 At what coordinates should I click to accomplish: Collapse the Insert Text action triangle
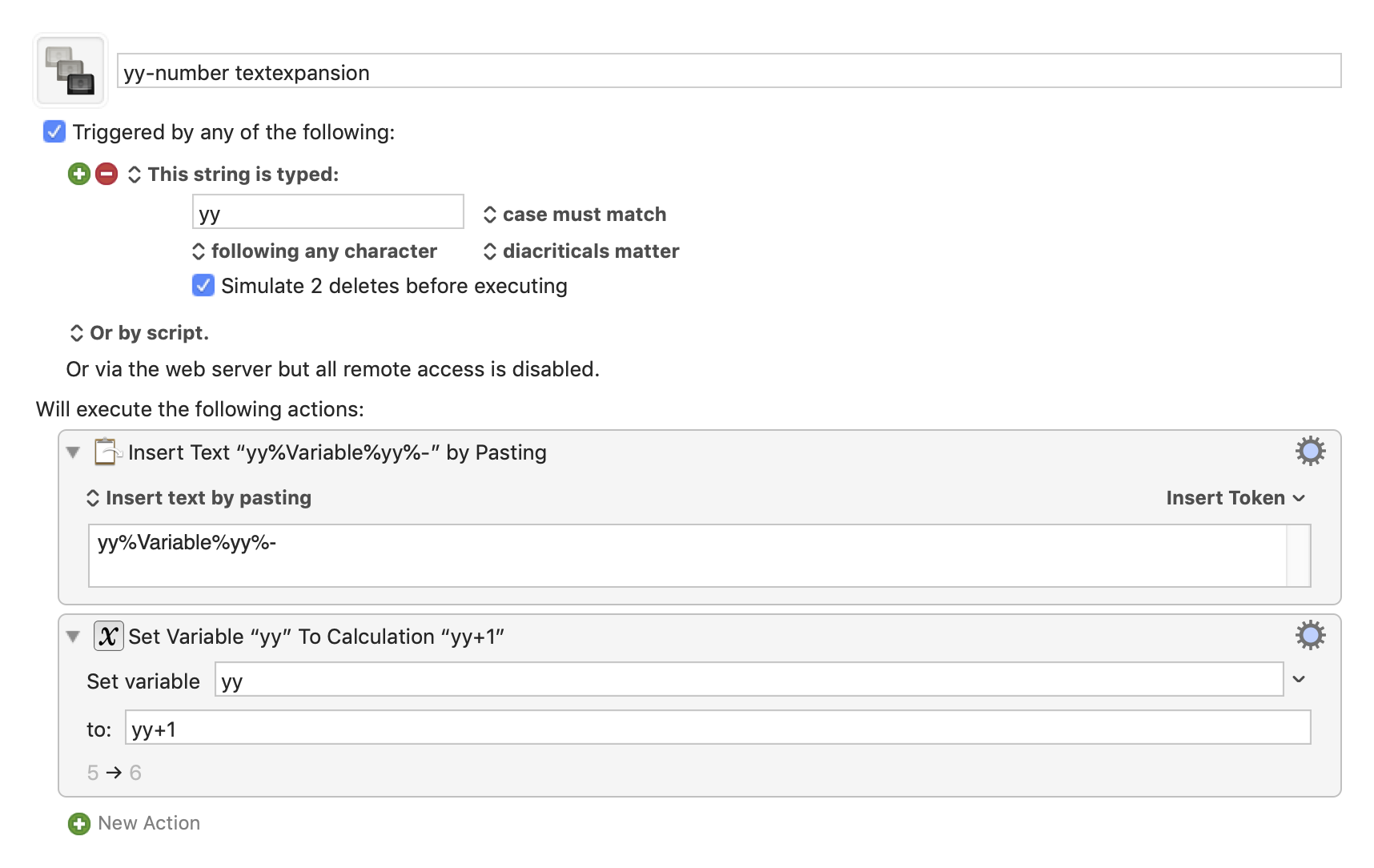73,452
